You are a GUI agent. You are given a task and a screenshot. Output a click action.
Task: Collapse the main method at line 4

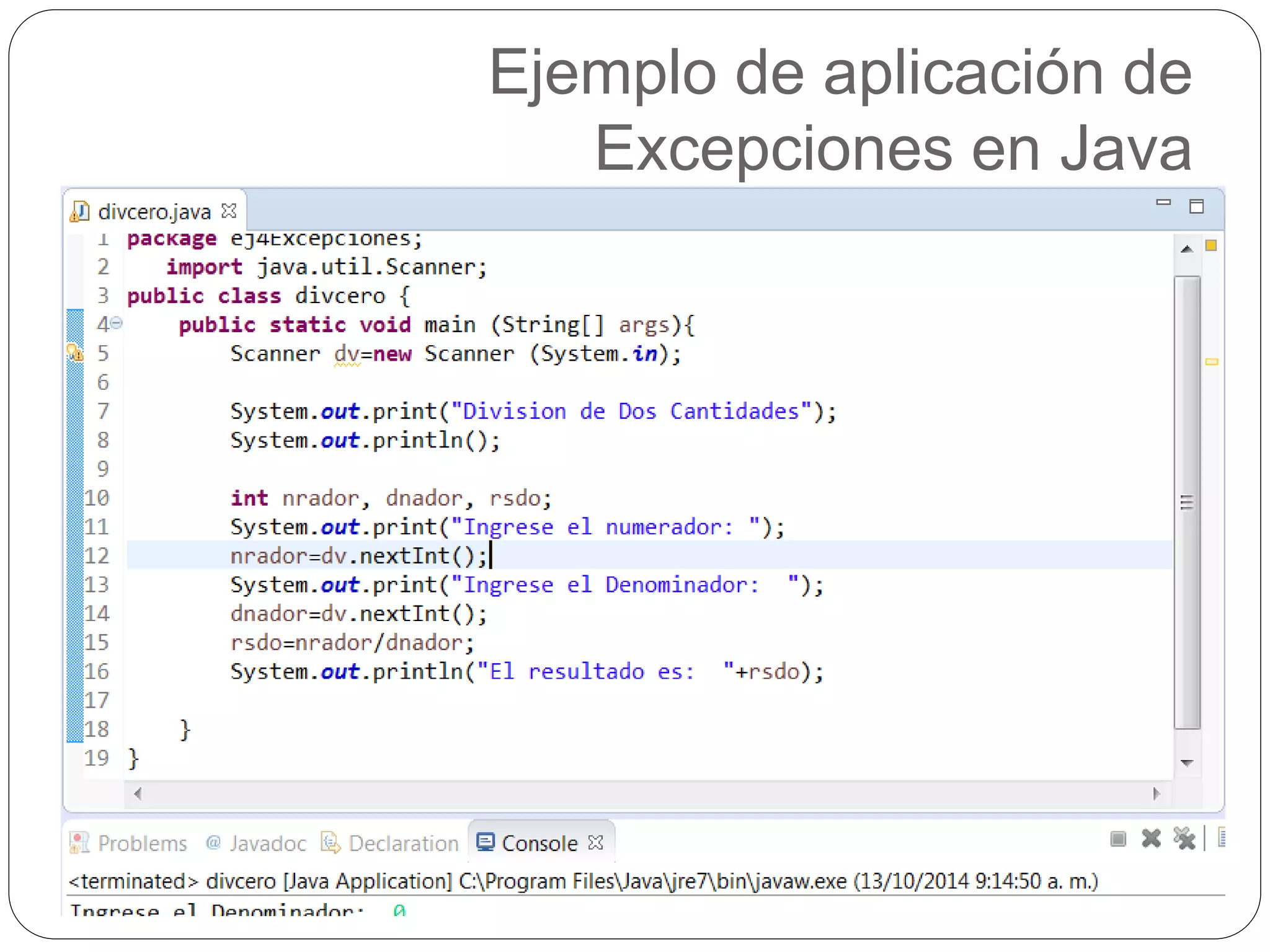coord(117,323)
